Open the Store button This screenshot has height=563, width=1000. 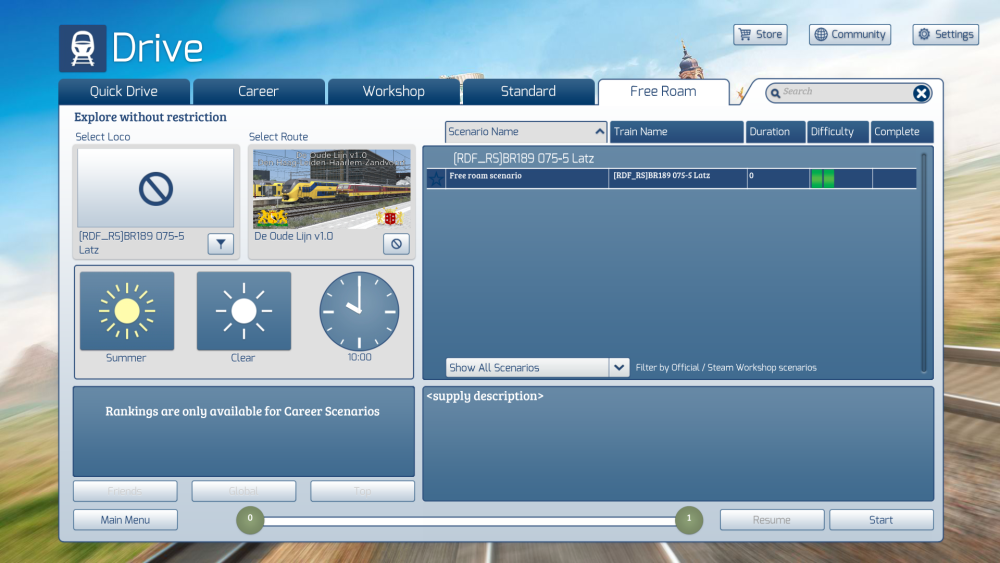point(760,35)
